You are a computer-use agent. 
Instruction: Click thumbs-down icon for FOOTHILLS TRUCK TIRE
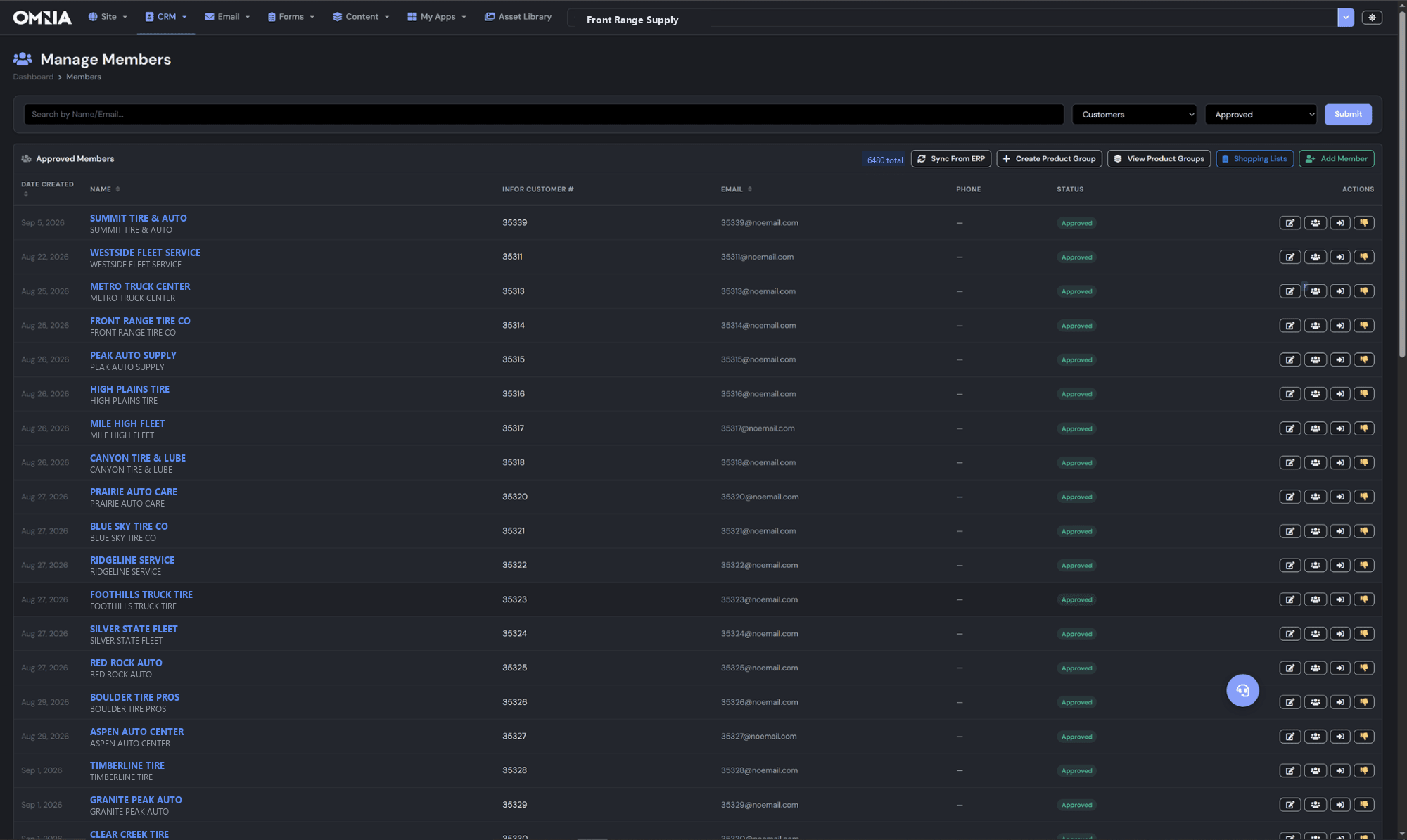(x=1363, y=599)
